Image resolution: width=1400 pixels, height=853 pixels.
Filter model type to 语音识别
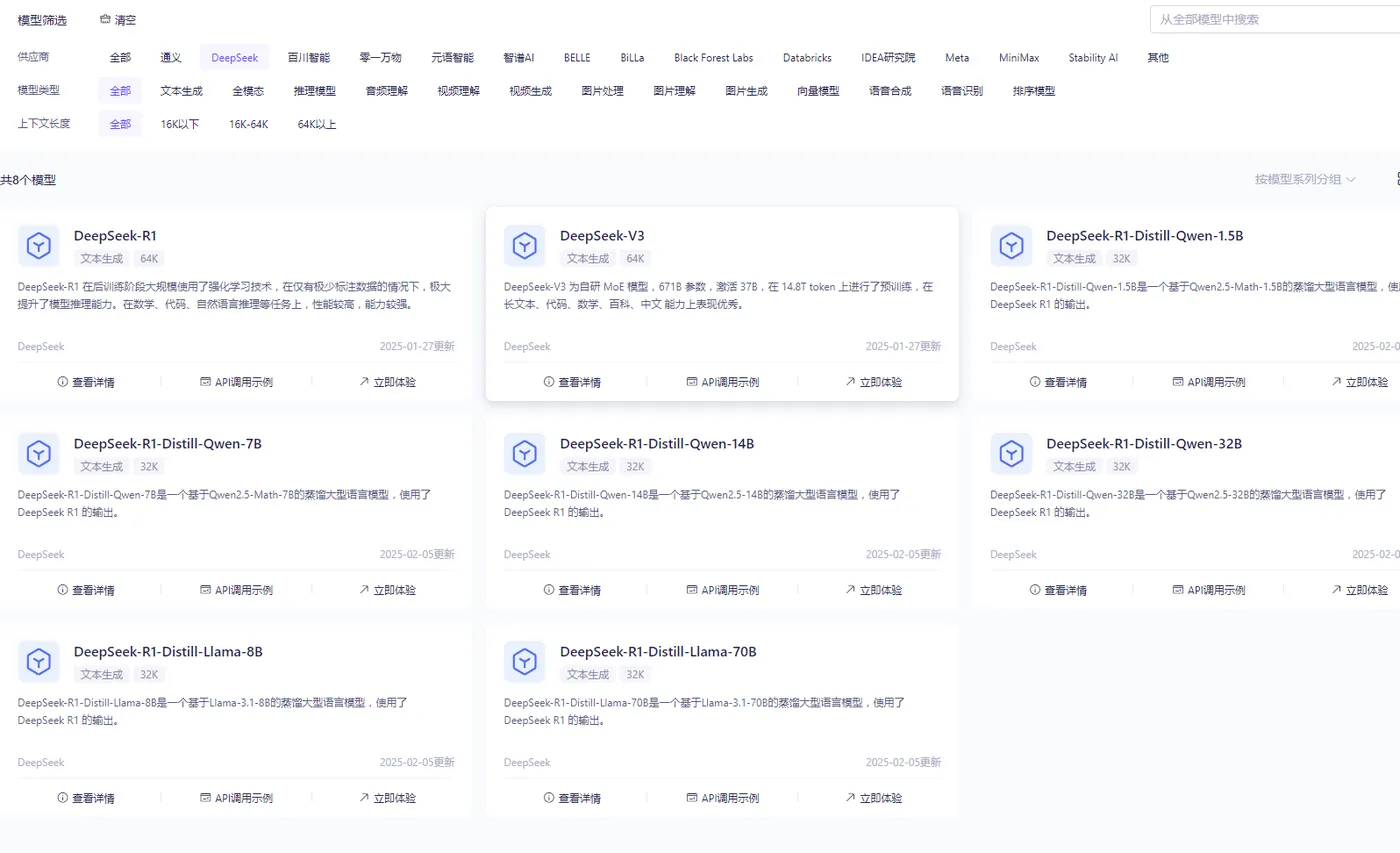click(x=962, y=91)
